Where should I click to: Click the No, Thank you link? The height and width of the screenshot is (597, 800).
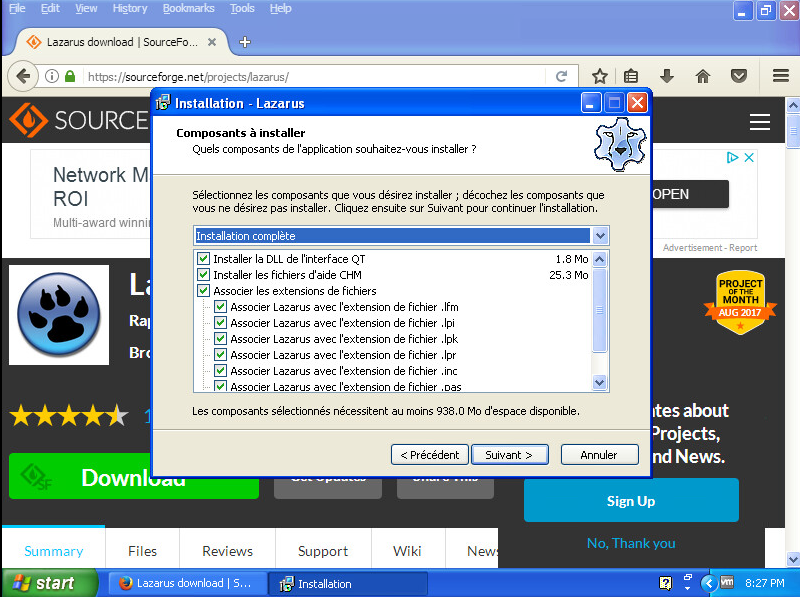tap(631, 543)
